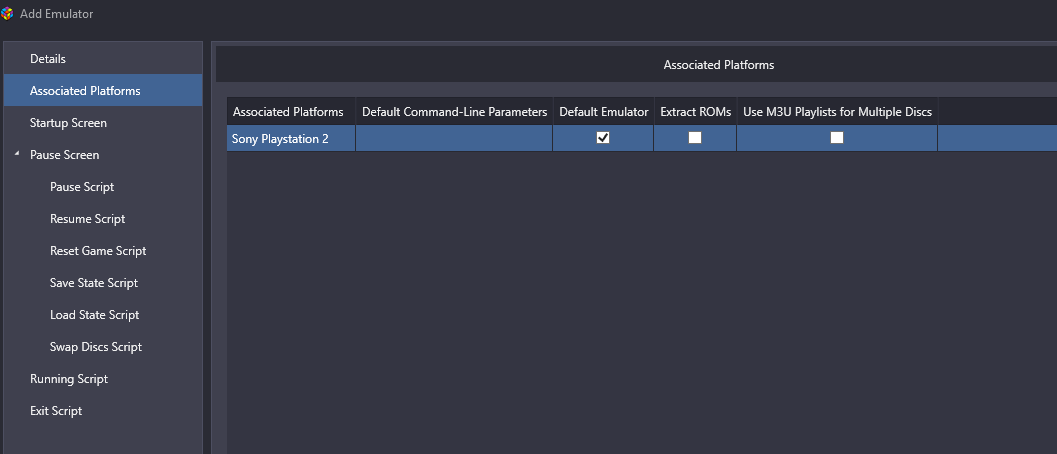Uncheck Default Emulator for Sony Playstation 2

[603, 138]
